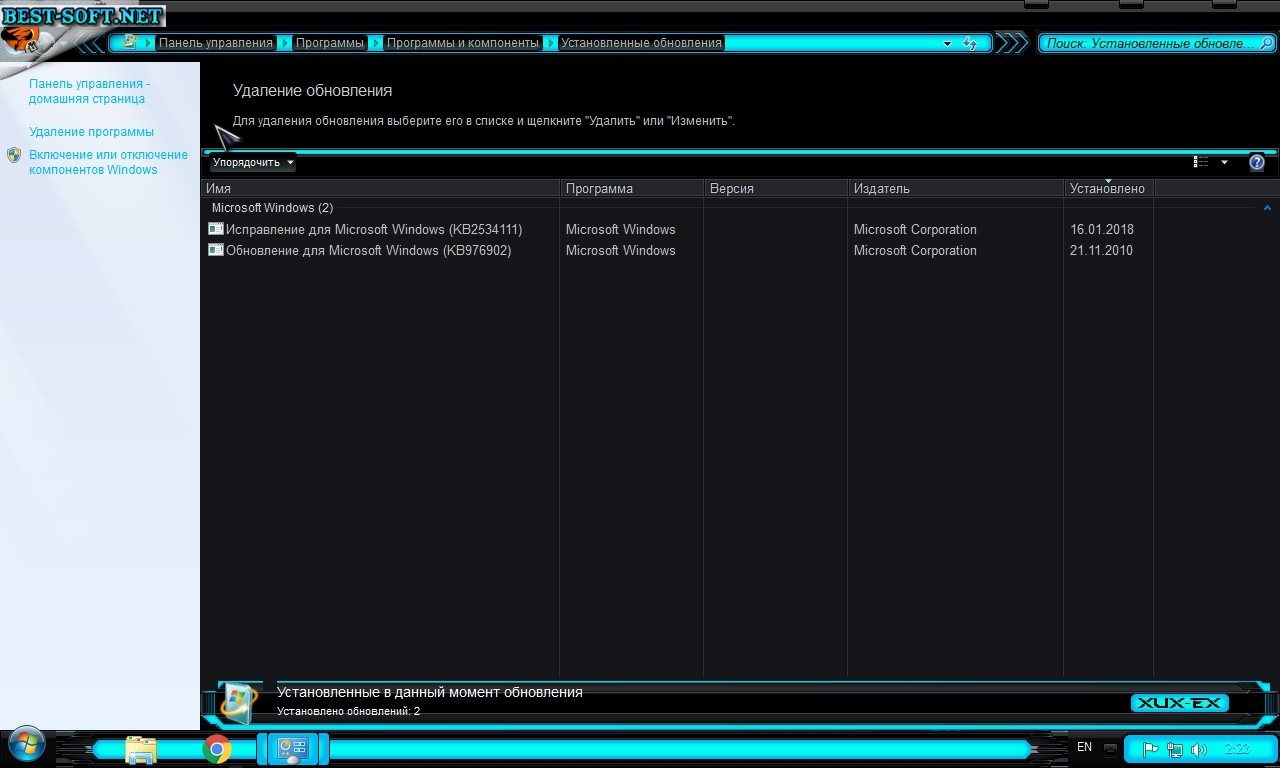This screenshot has height=768, width=1280.
Task: Open the Упорядочить dropdown menu
Action: 253,162
